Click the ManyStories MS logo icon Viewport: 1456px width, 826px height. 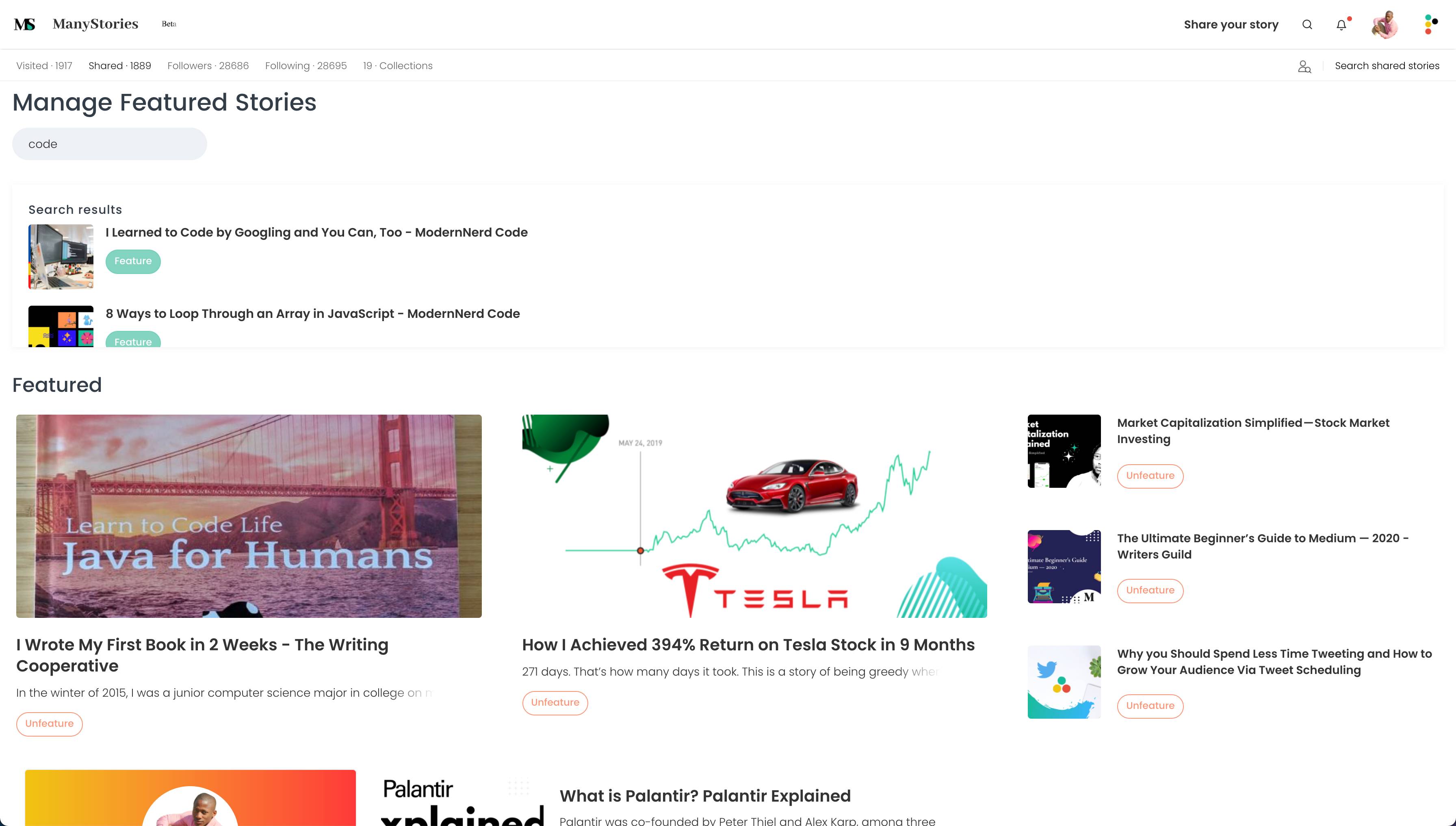(25, 24)
